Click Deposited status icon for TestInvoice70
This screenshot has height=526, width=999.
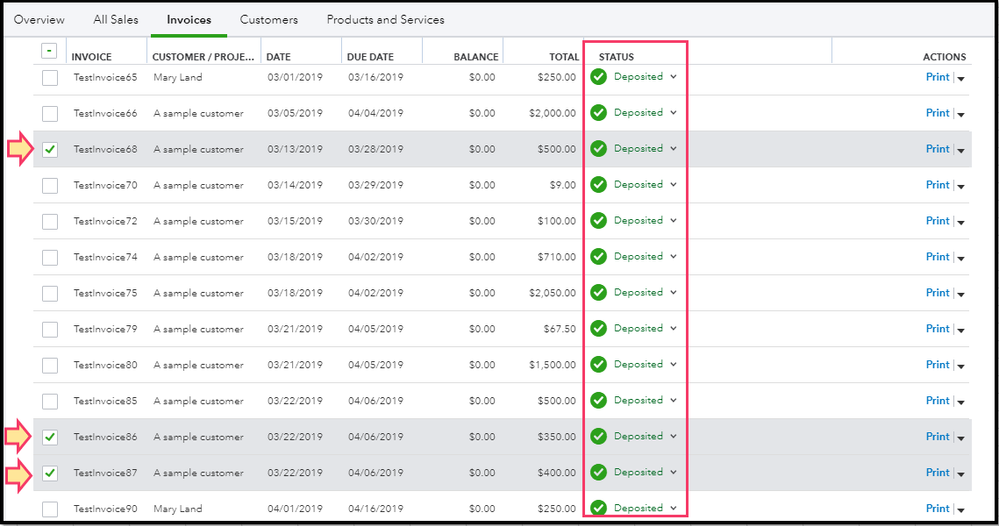[x=599, y=185]
